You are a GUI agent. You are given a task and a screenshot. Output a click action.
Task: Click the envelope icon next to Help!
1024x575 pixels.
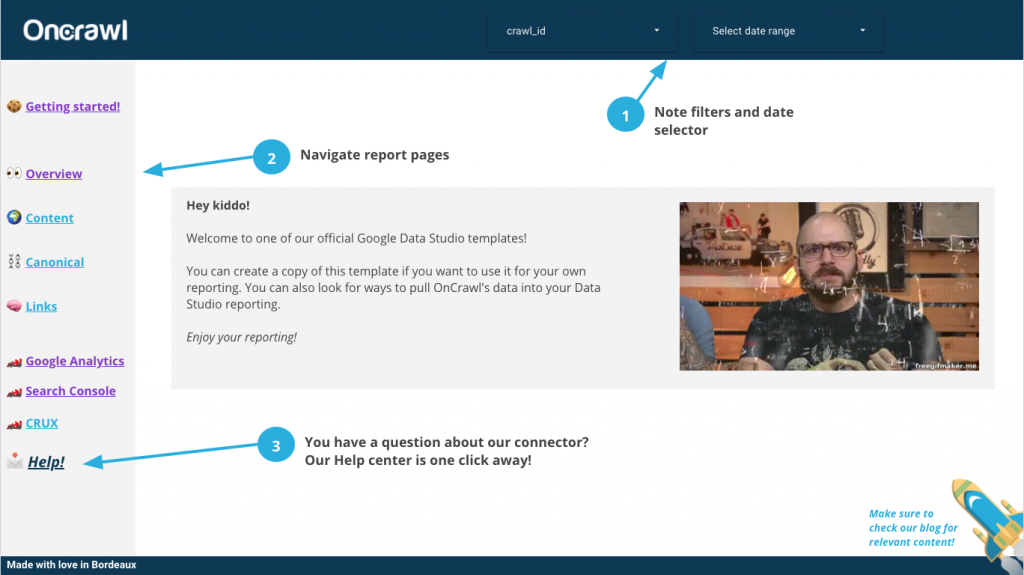[14, 461]
